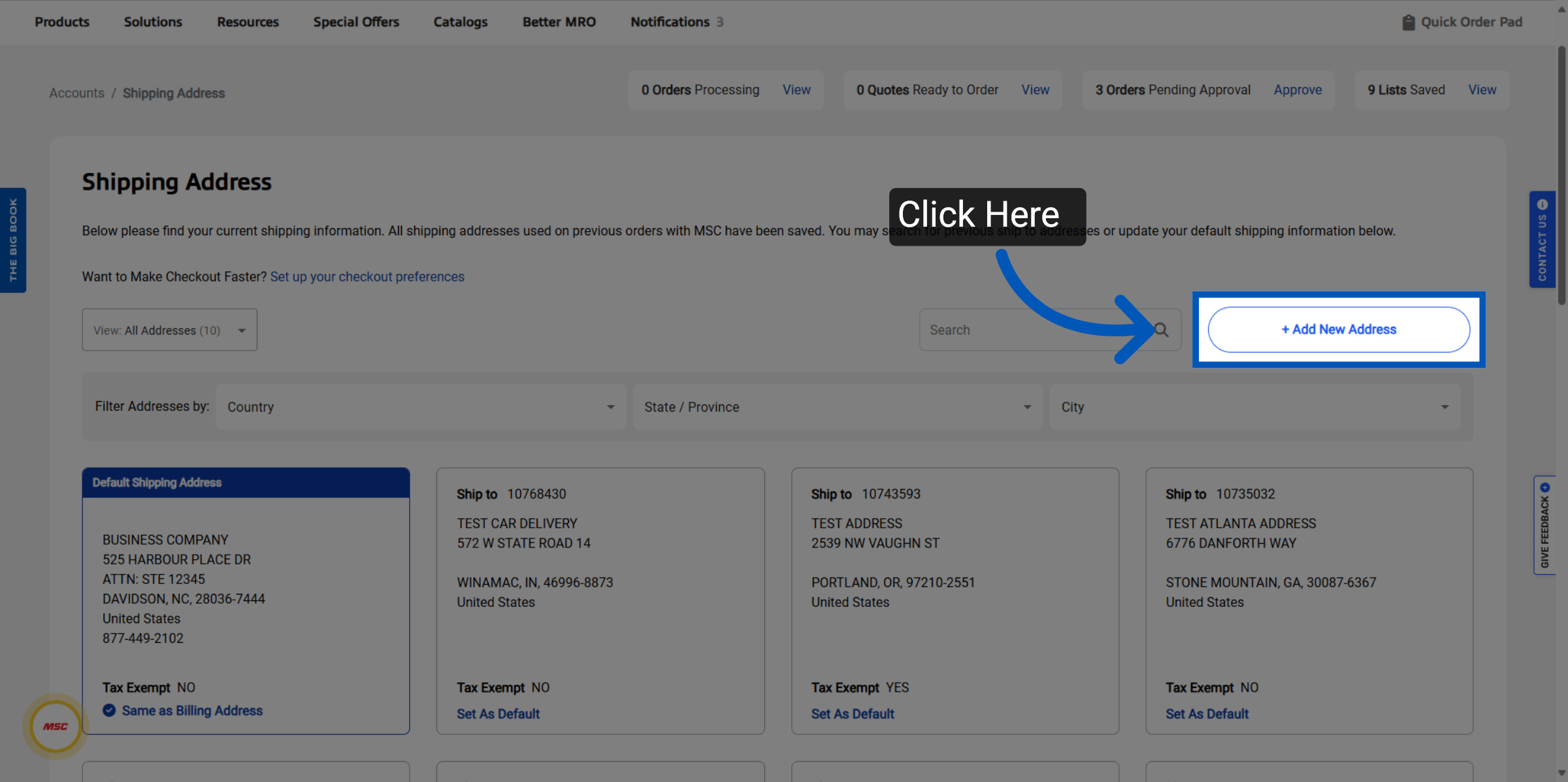View the 0 Quotes Ready to Order
This screenshot has width=1568, height=782.
point(1036,90)
